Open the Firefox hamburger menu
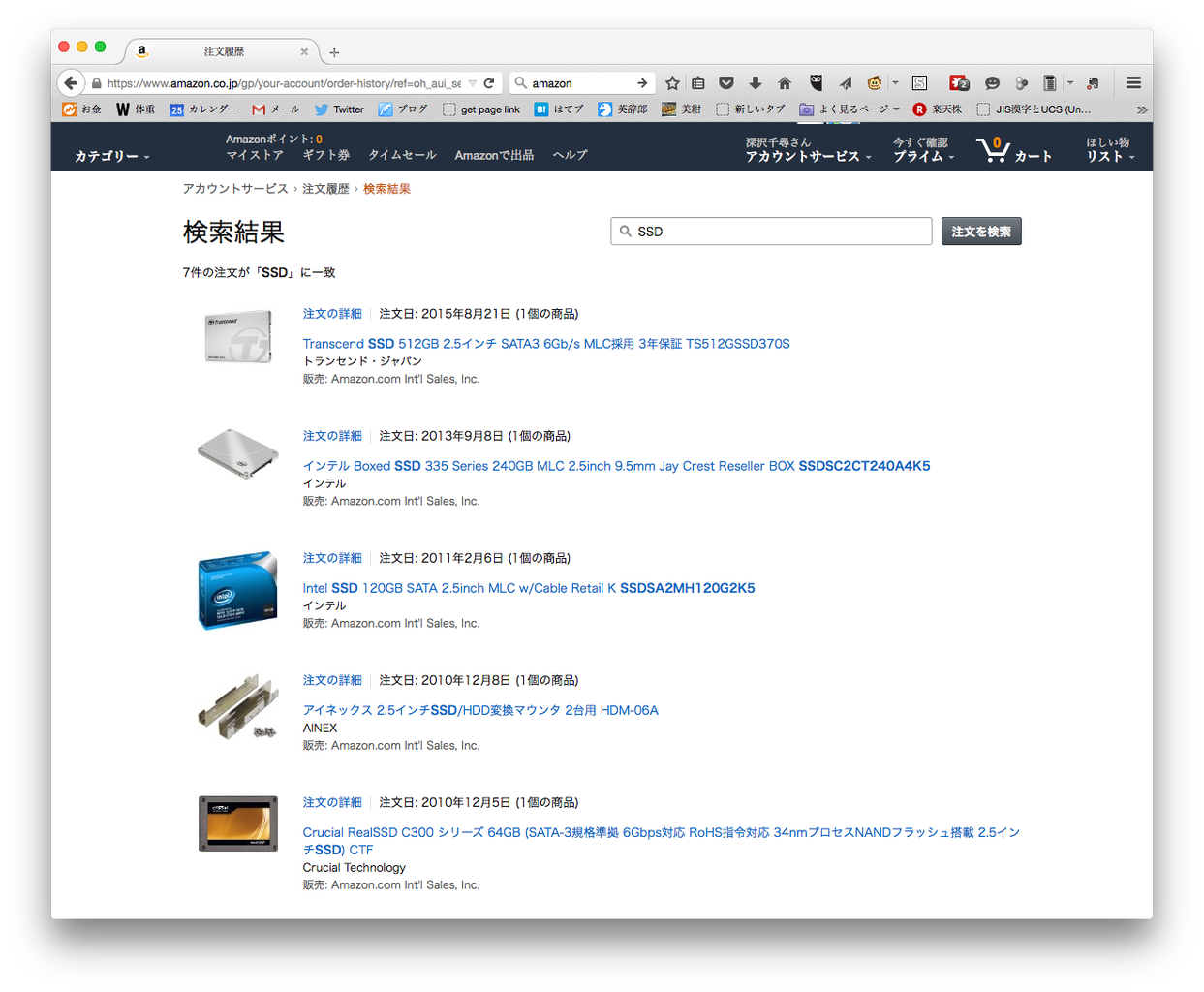The image size is (1204, 992). (1133, 83)
